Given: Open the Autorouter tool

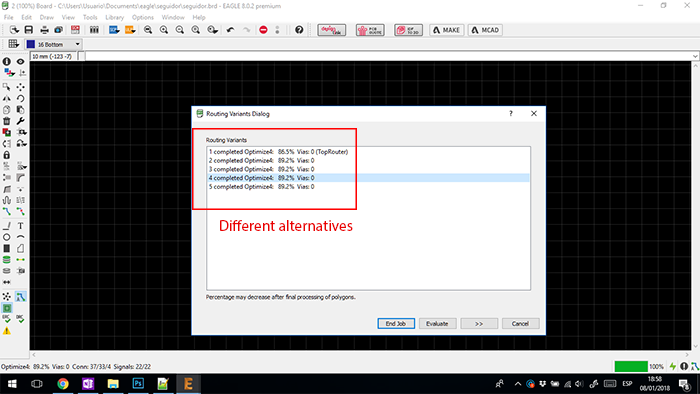Looking at the screenshot, I should tap(21, 296).
